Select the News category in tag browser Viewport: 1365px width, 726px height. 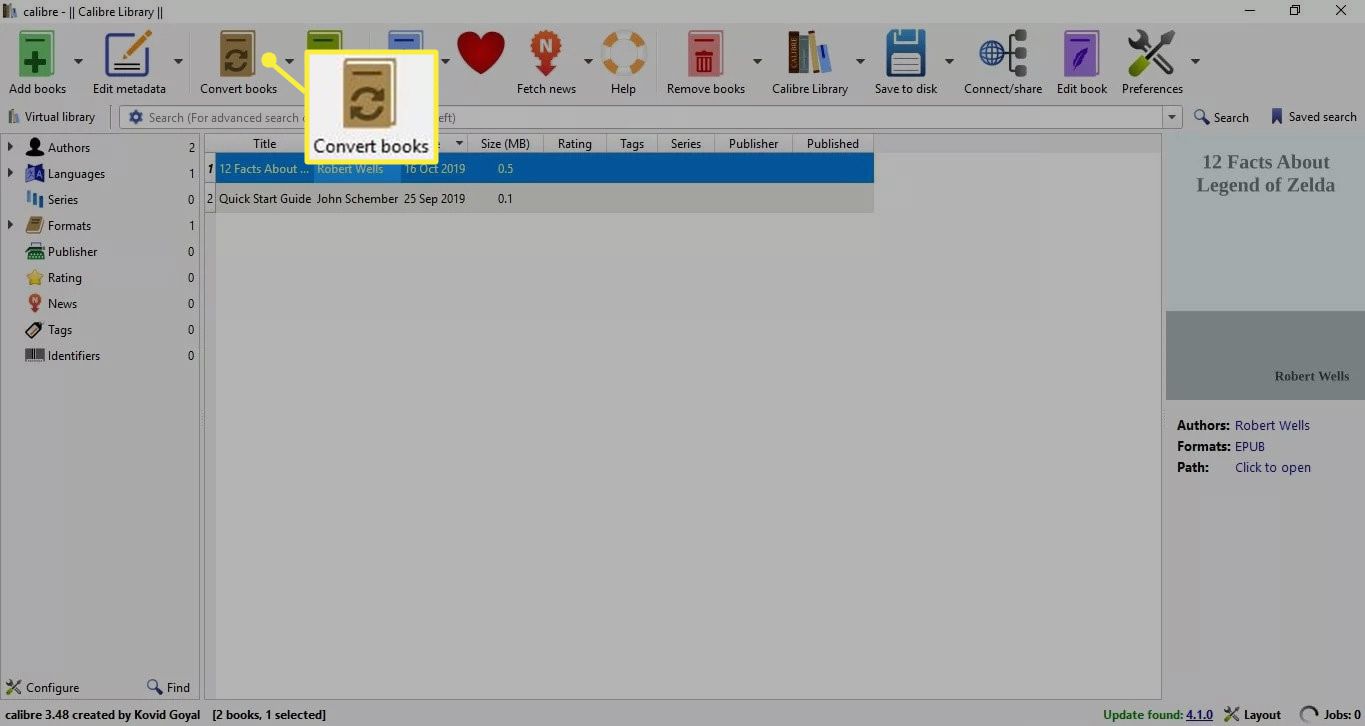coord(62,303)
